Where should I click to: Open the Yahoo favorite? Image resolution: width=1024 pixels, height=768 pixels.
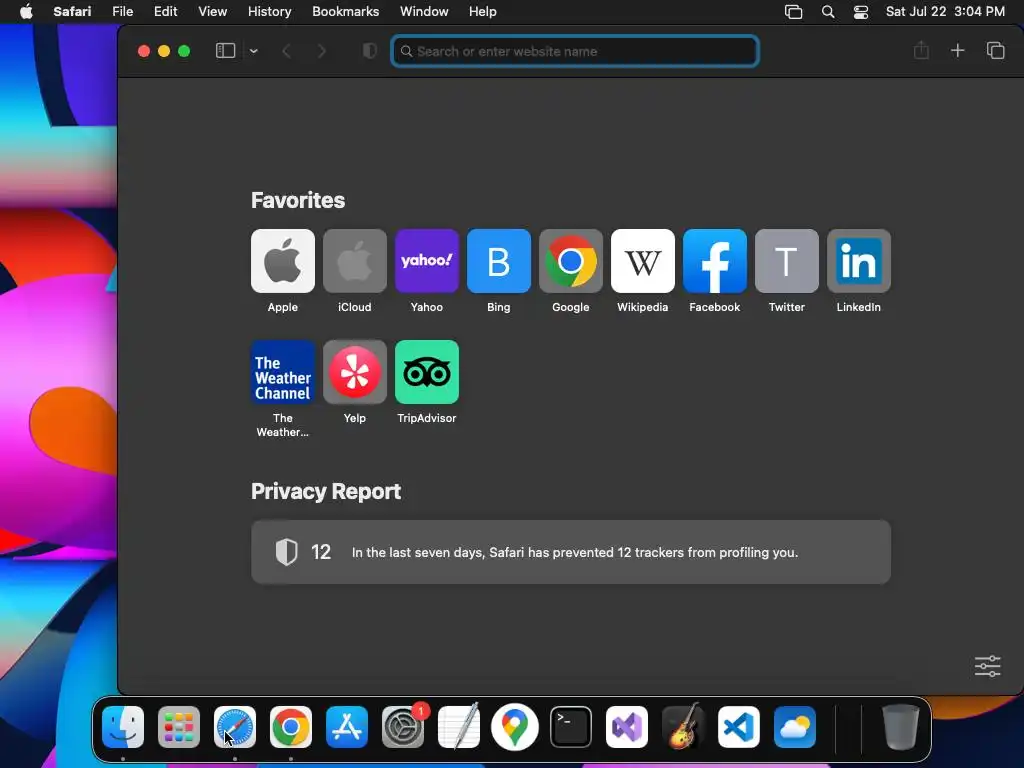click(x=426, y=261)
